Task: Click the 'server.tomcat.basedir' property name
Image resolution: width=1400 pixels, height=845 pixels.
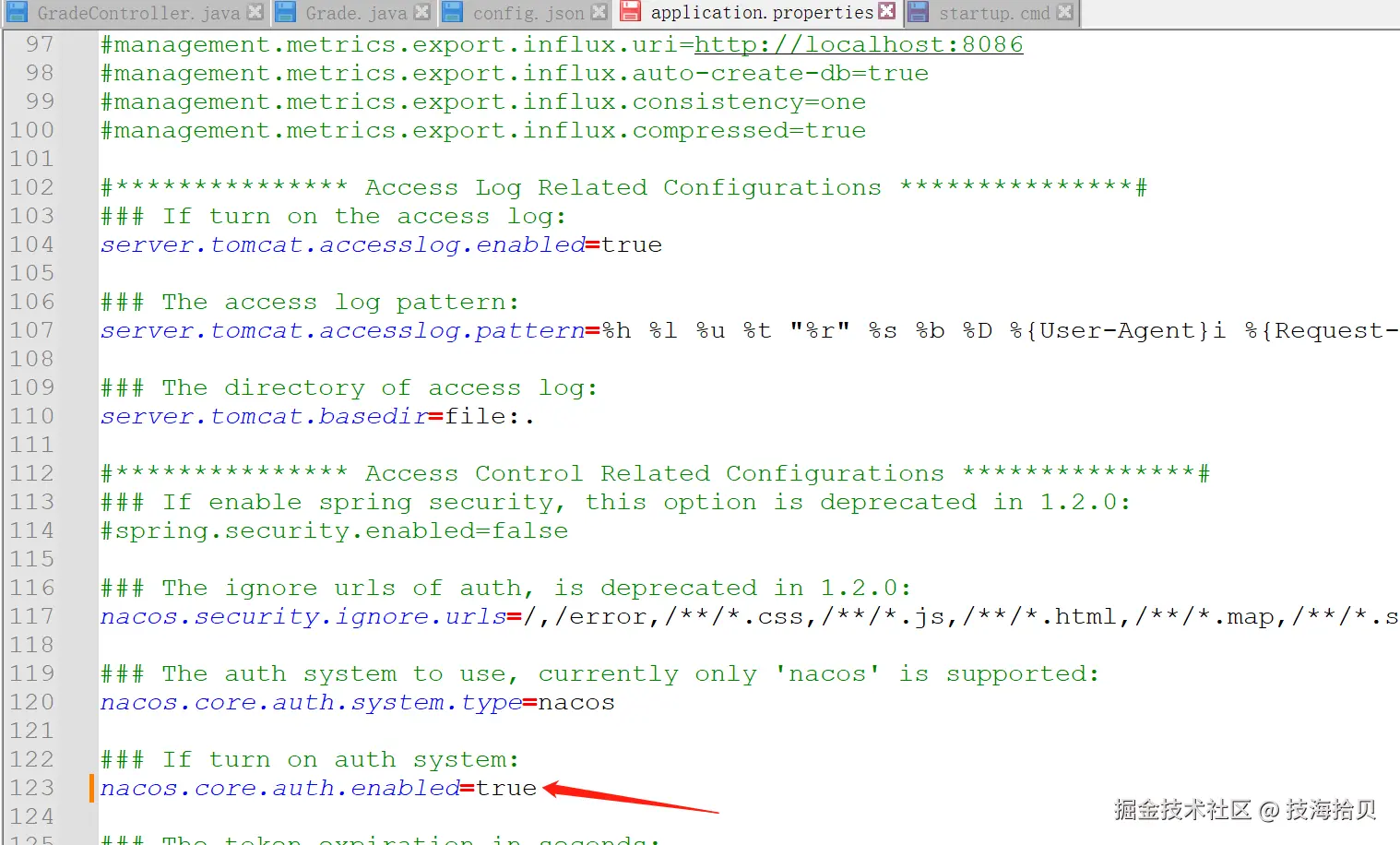Action: point(265,416)
